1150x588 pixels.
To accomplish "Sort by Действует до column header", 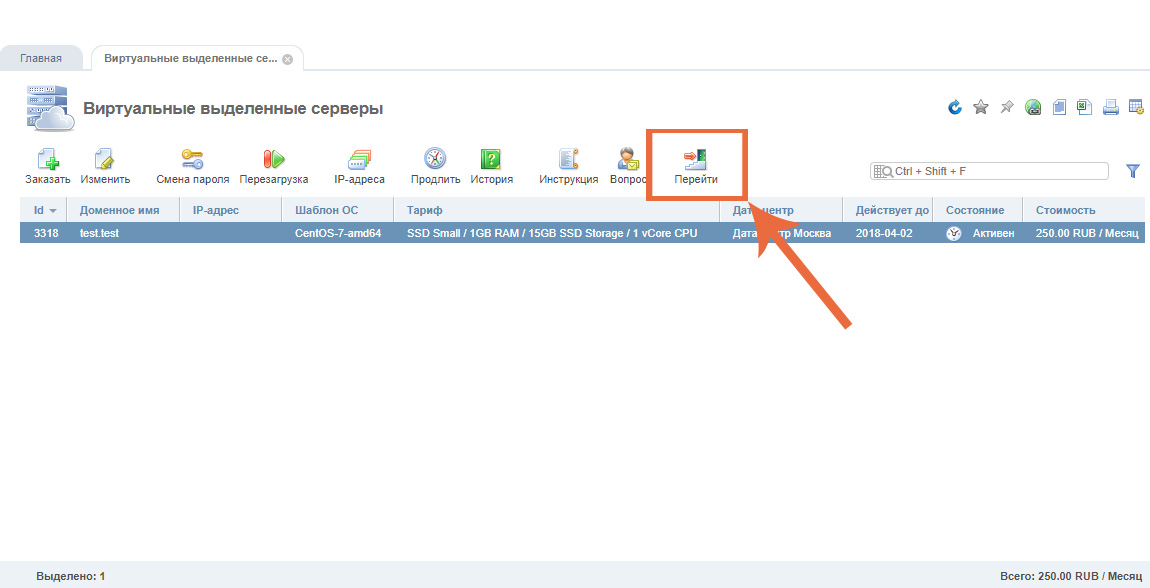I will pyautogui.click(x=887, y=210).
